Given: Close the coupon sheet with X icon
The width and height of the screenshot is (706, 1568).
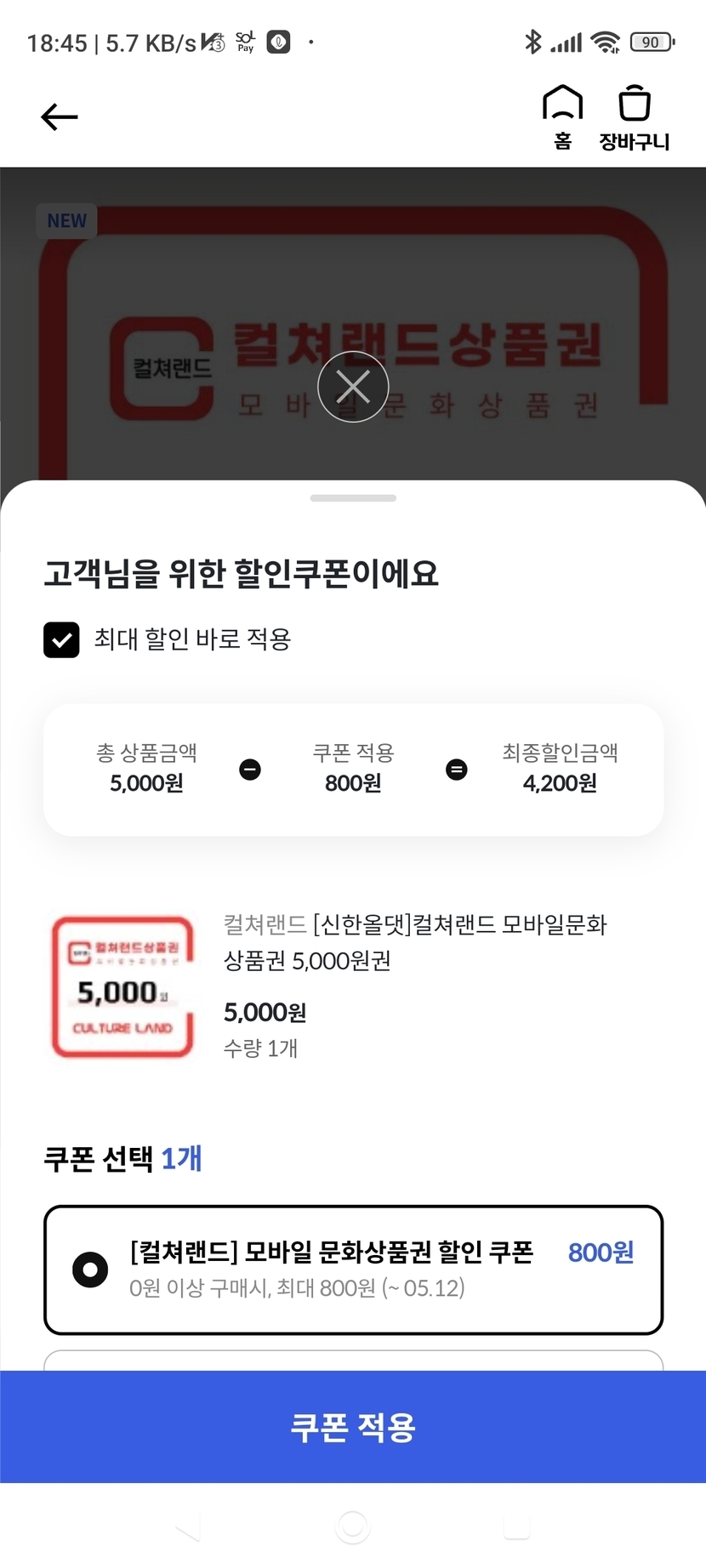Looking at the screenshot, I should pyautogui.click(x=353, y=387).
